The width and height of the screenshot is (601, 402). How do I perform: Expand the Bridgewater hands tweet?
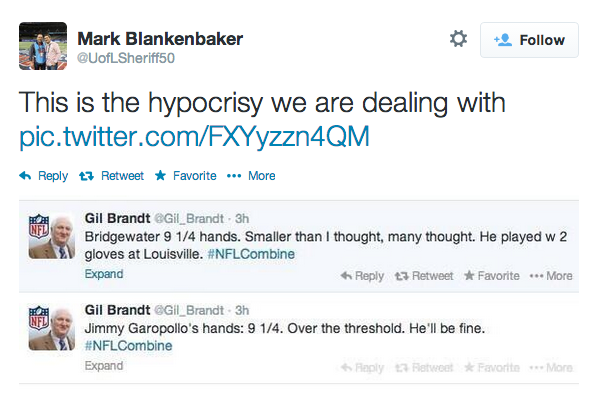(x=104, y=275)
